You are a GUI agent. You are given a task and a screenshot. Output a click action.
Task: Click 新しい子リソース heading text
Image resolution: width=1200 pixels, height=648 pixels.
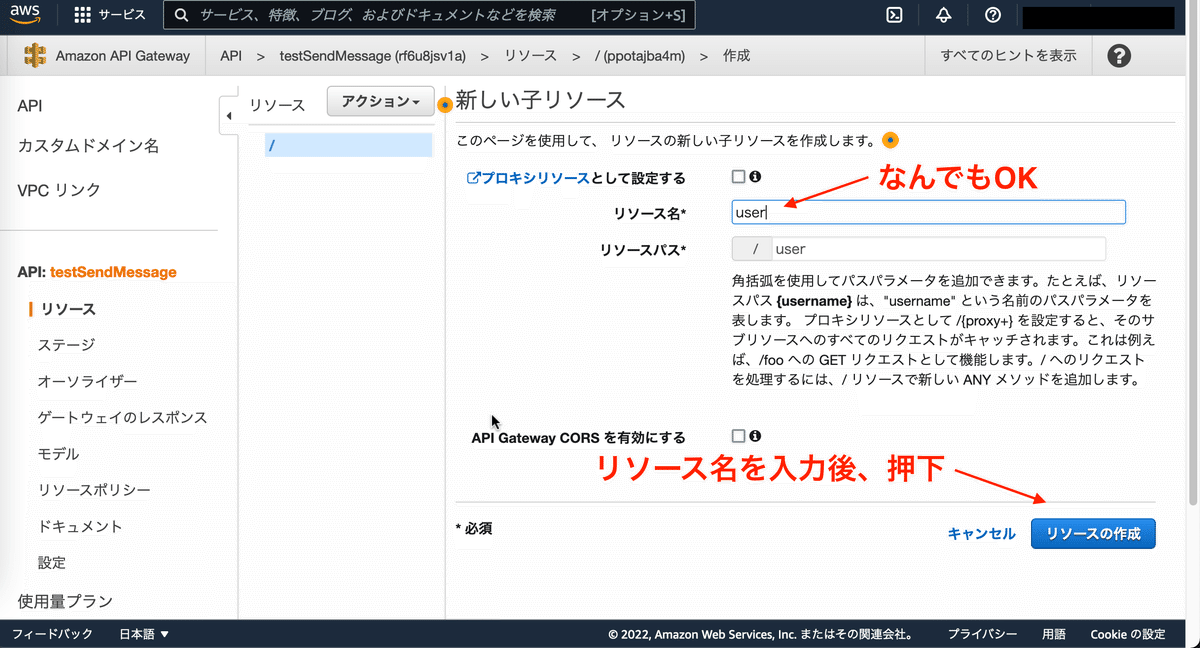(x=540, y=99)
